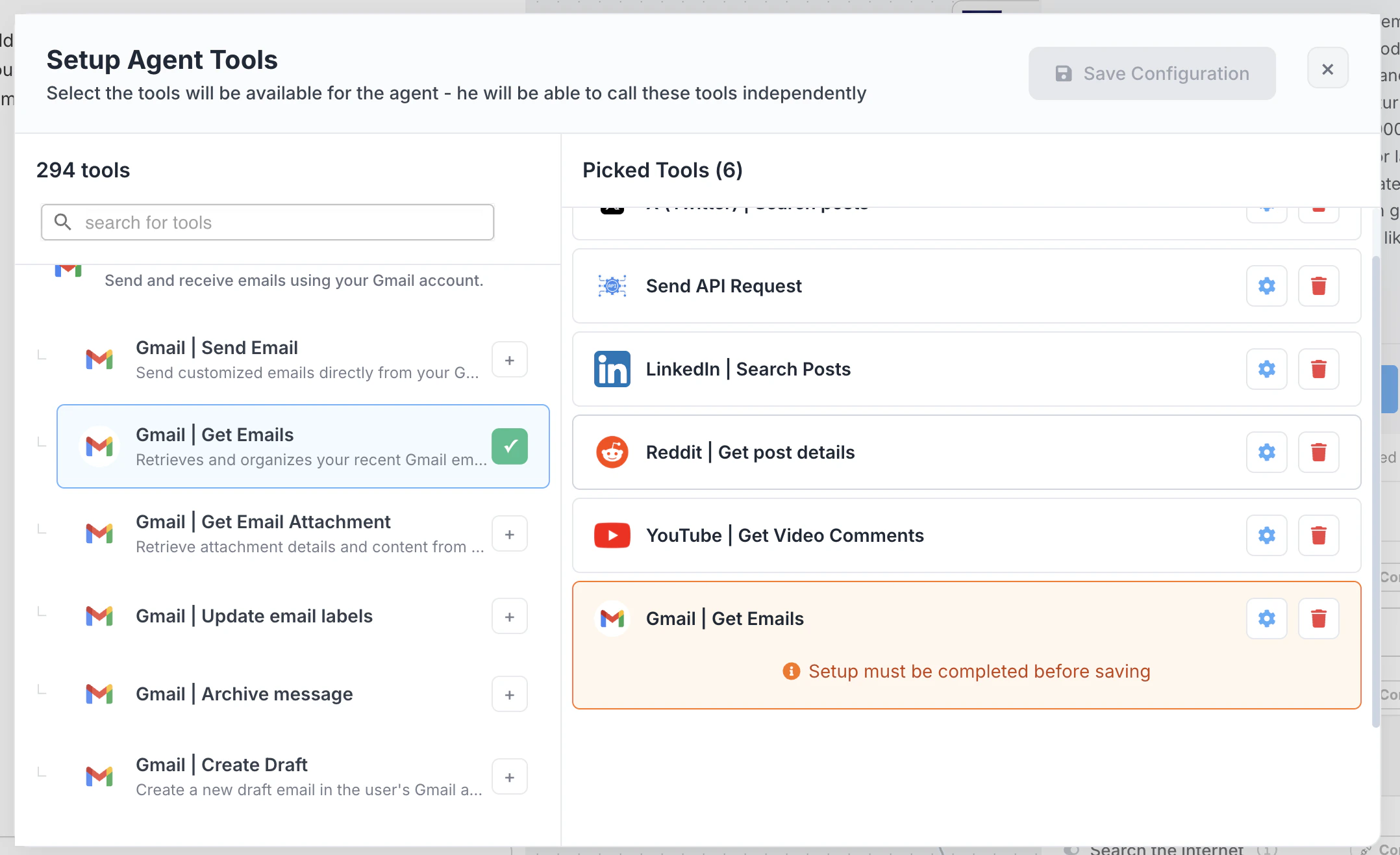Close the Setup Agent Tools dialog

[1327, 68]
